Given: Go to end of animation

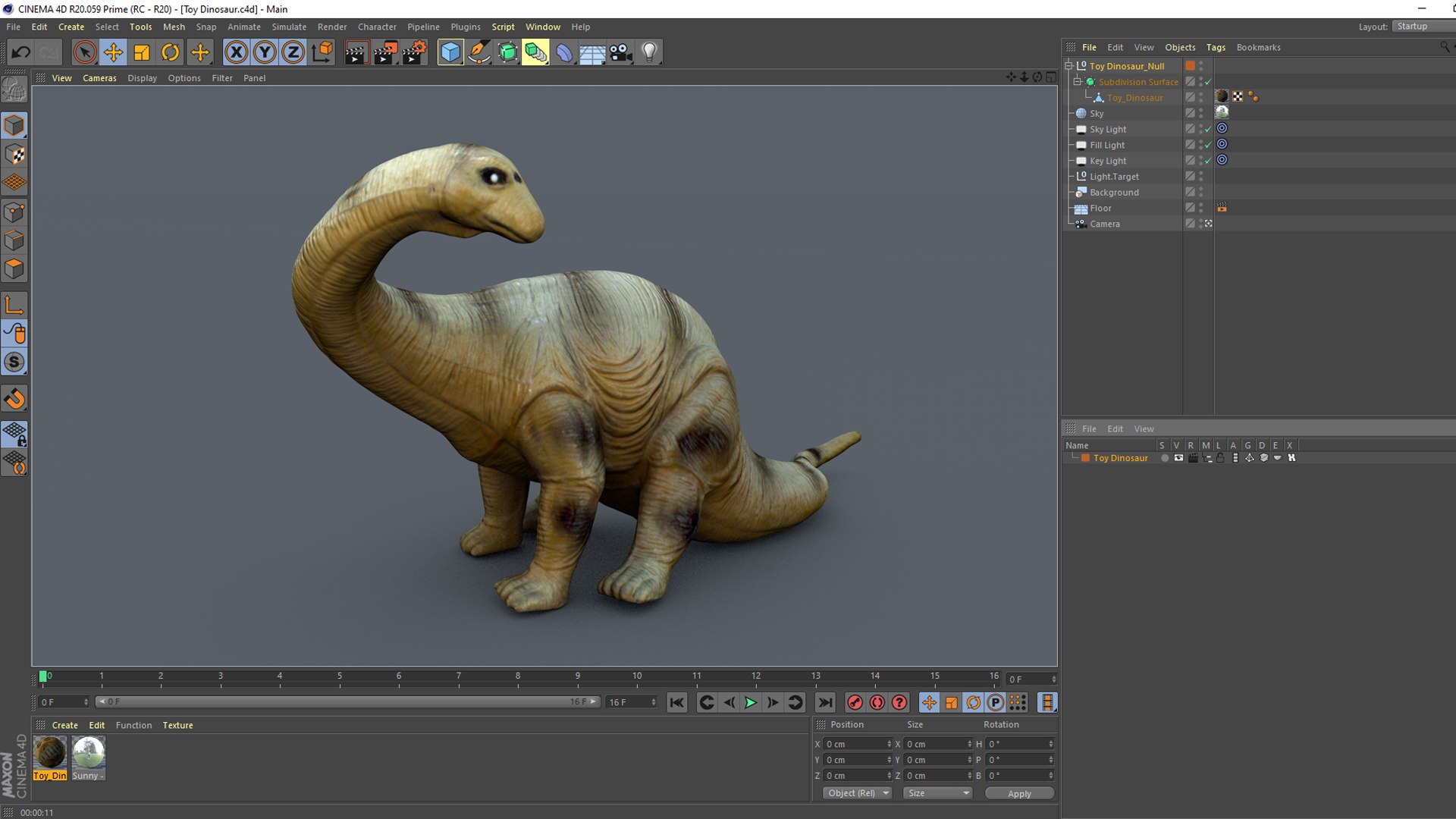Looking at the screenshot, I should 826,703.
